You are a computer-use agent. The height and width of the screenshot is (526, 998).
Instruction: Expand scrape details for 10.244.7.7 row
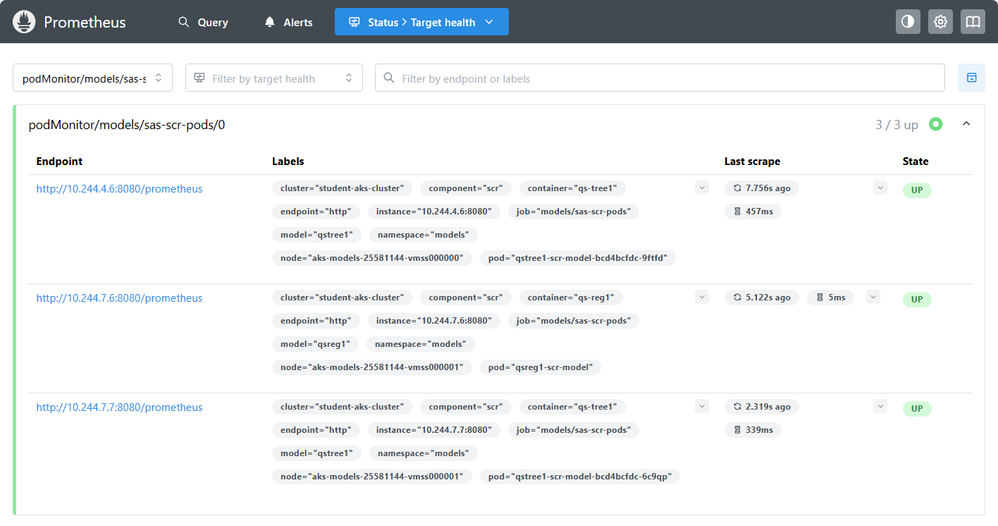tap(880, 406)
